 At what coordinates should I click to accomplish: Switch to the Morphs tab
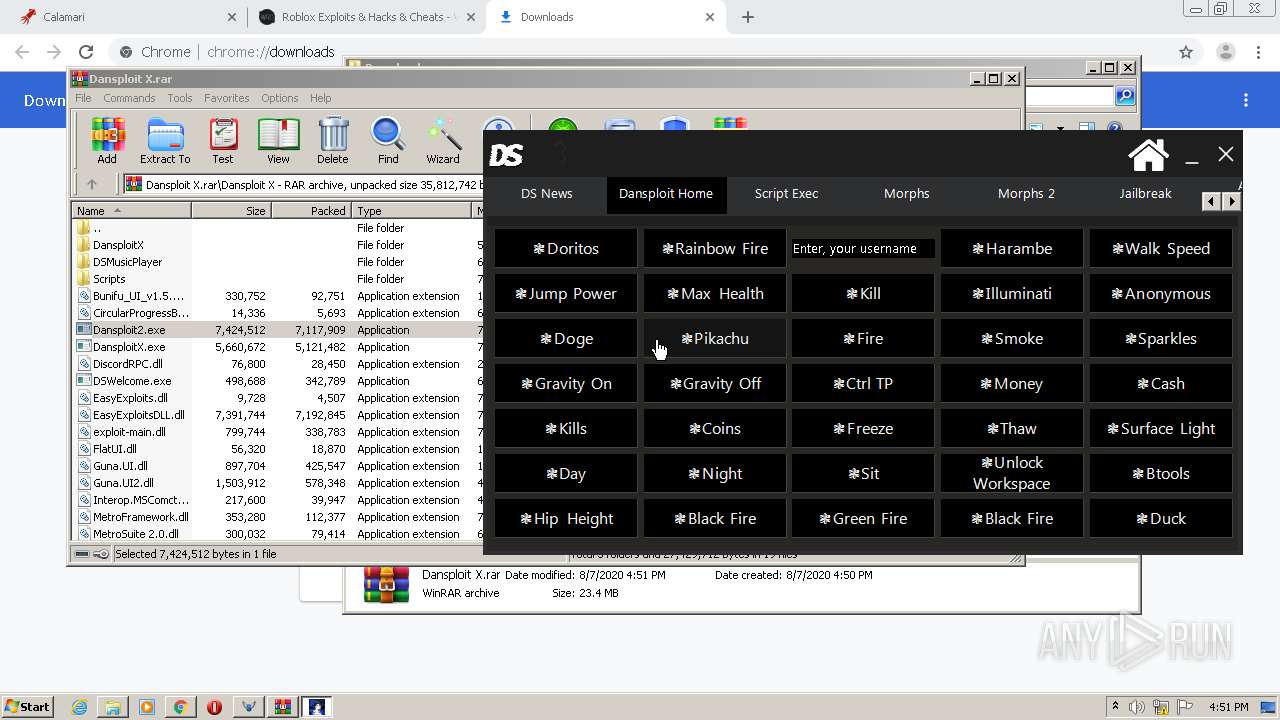[906, 194]
